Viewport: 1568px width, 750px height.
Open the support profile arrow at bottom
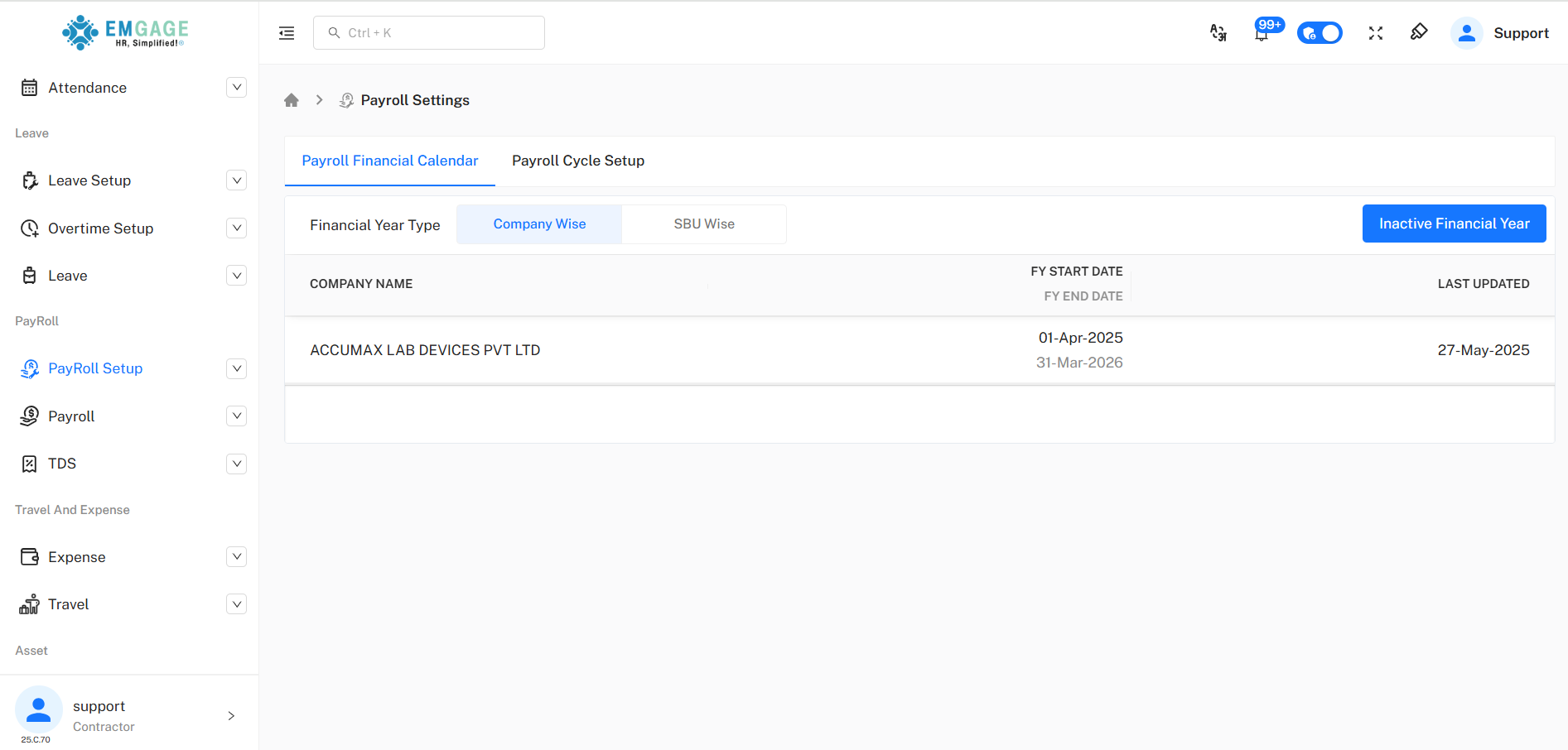pyautogui.click(x=231, y=716)
